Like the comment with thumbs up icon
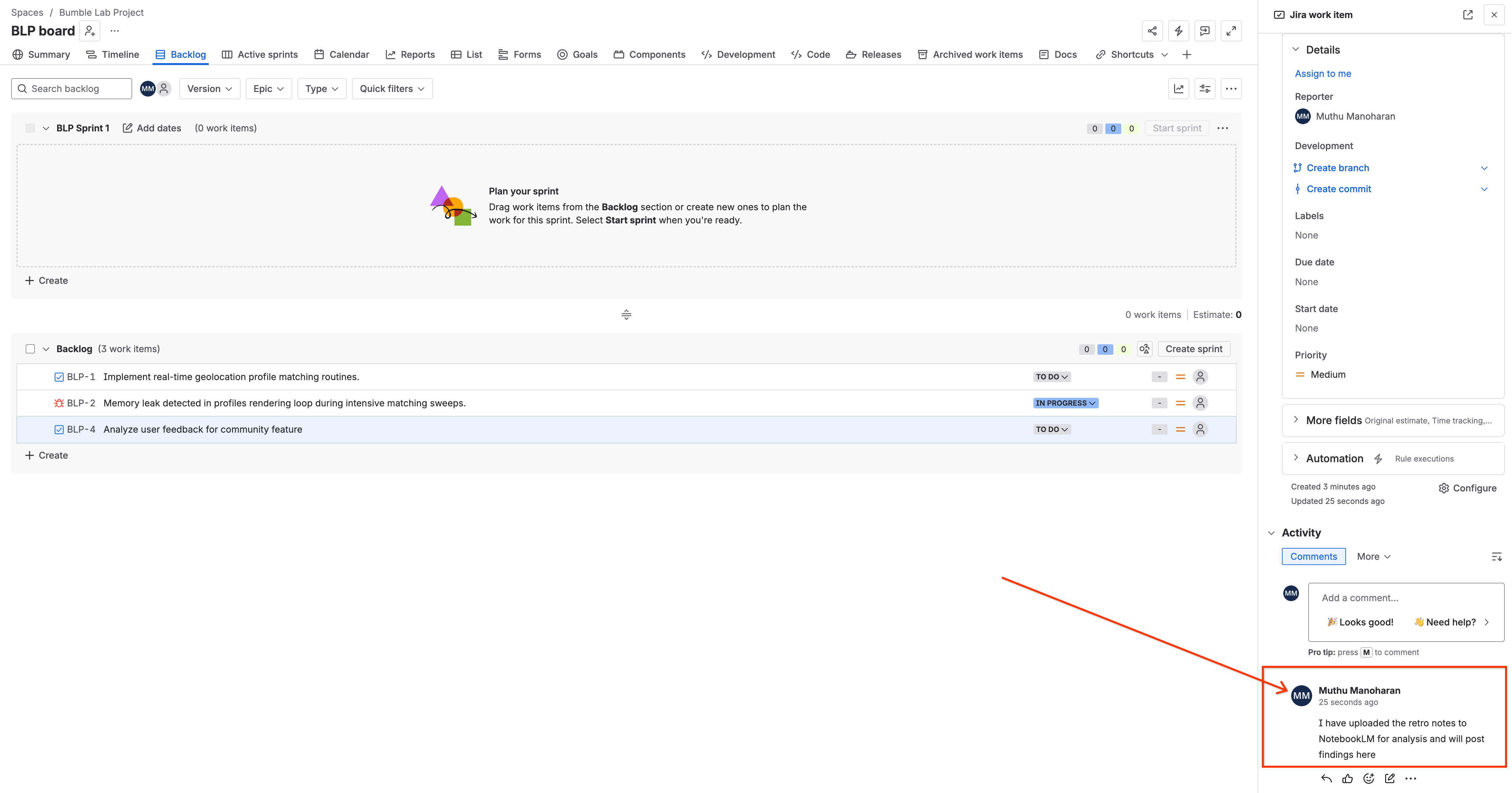Viewport: 1512px width, 793px height. coord(1347,778)
